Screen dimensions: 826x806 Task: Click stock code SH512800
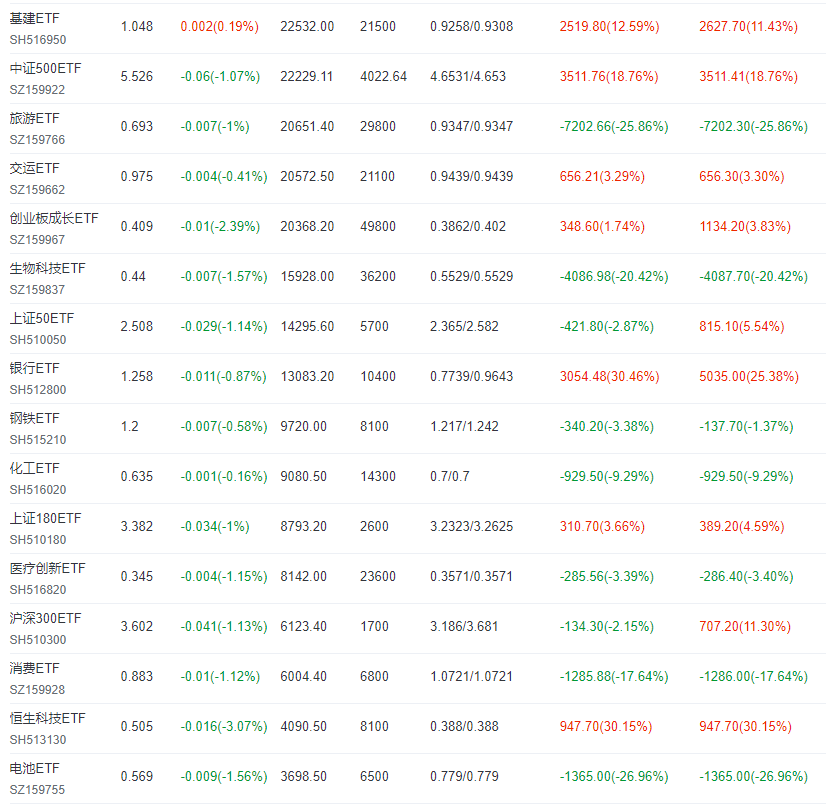38,390
